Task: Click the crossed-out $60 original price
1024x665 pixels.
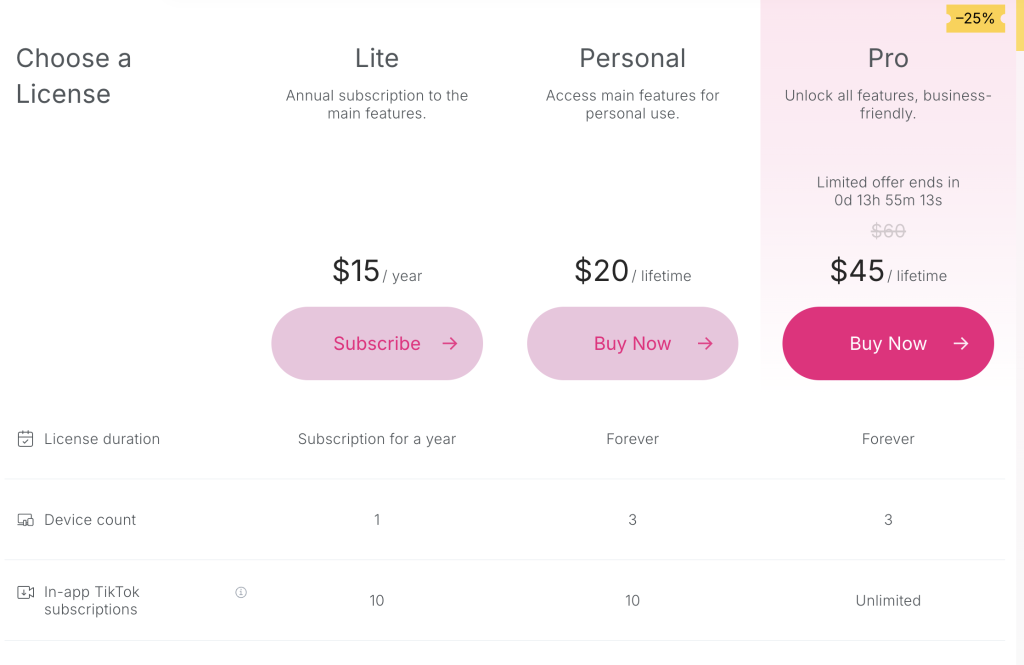Action: coord(888,231)
